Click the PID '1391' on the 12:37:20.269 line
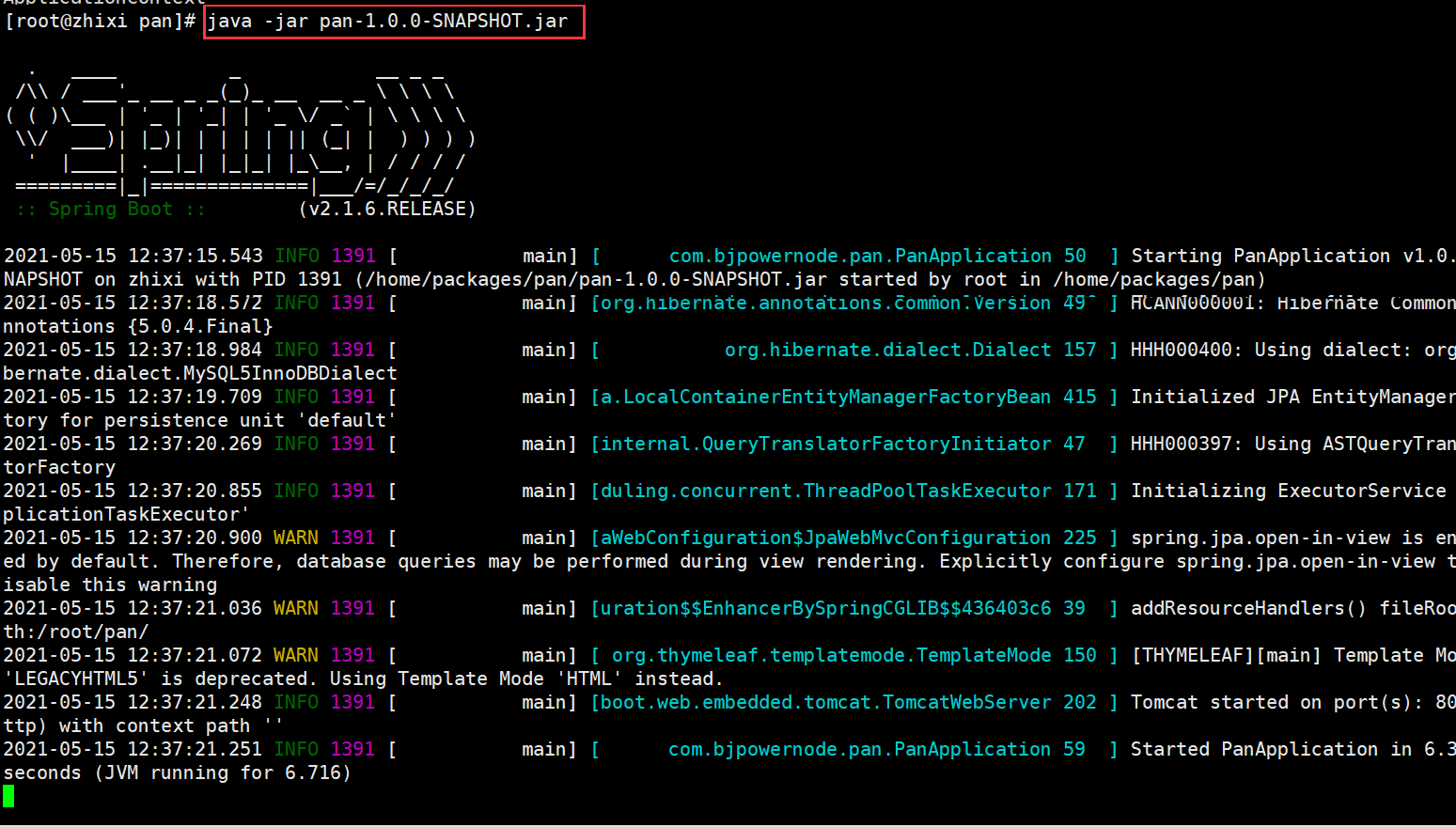This screenshot has width=1456, height=827. click(x=352, y=444)
